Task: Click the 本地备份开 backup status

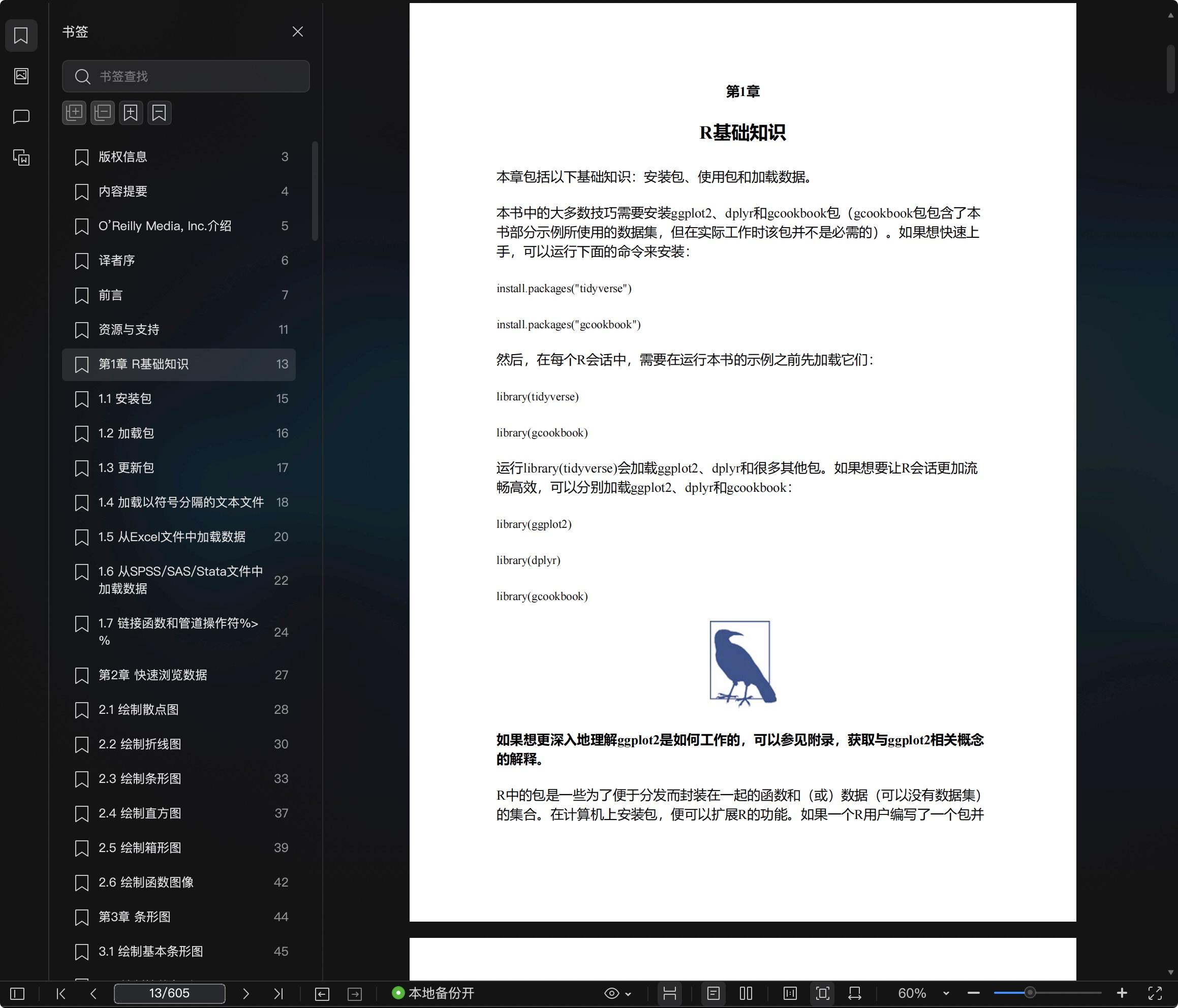Action: point(433,993)
